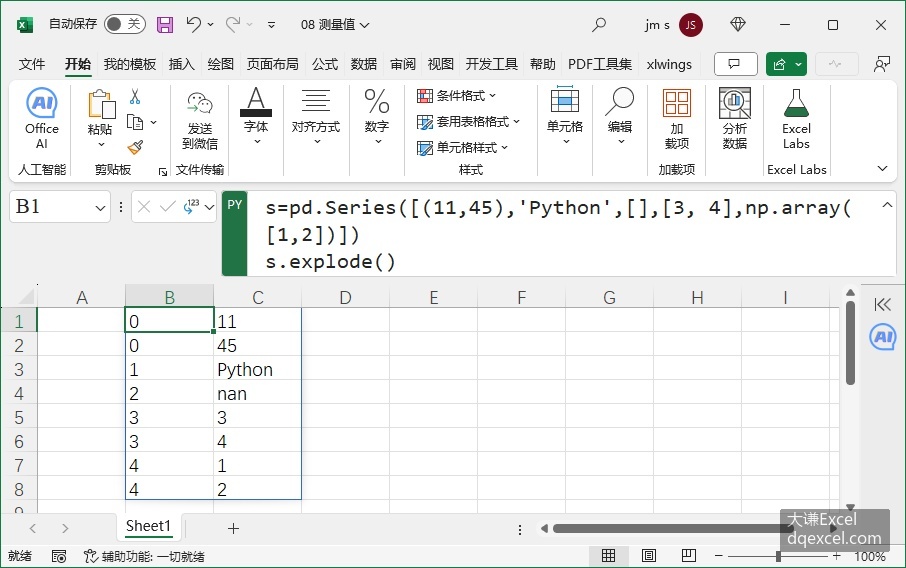The width and height of the screenshot is (906, 568).
Task: Collapse side pane with double chevron
Action: click(882, 305)
